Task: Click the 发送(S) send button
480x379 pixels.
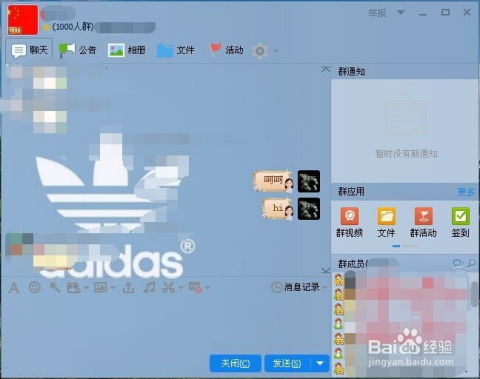Action: [287, 363]
